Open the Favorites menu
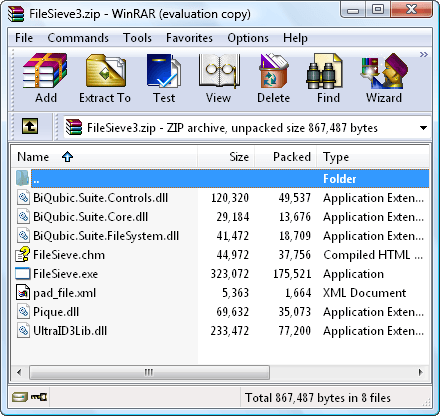This screenshot has height=416, width=440. coord(189,38)
